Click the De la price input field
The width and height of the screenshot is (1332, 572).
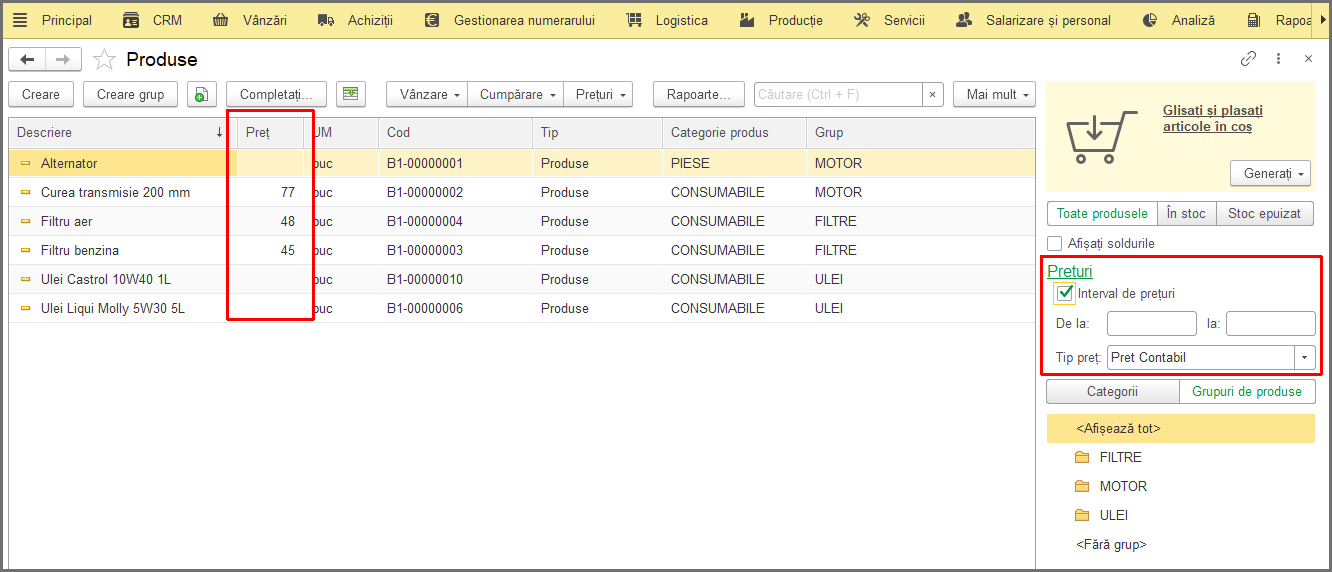click(1152, 324)
